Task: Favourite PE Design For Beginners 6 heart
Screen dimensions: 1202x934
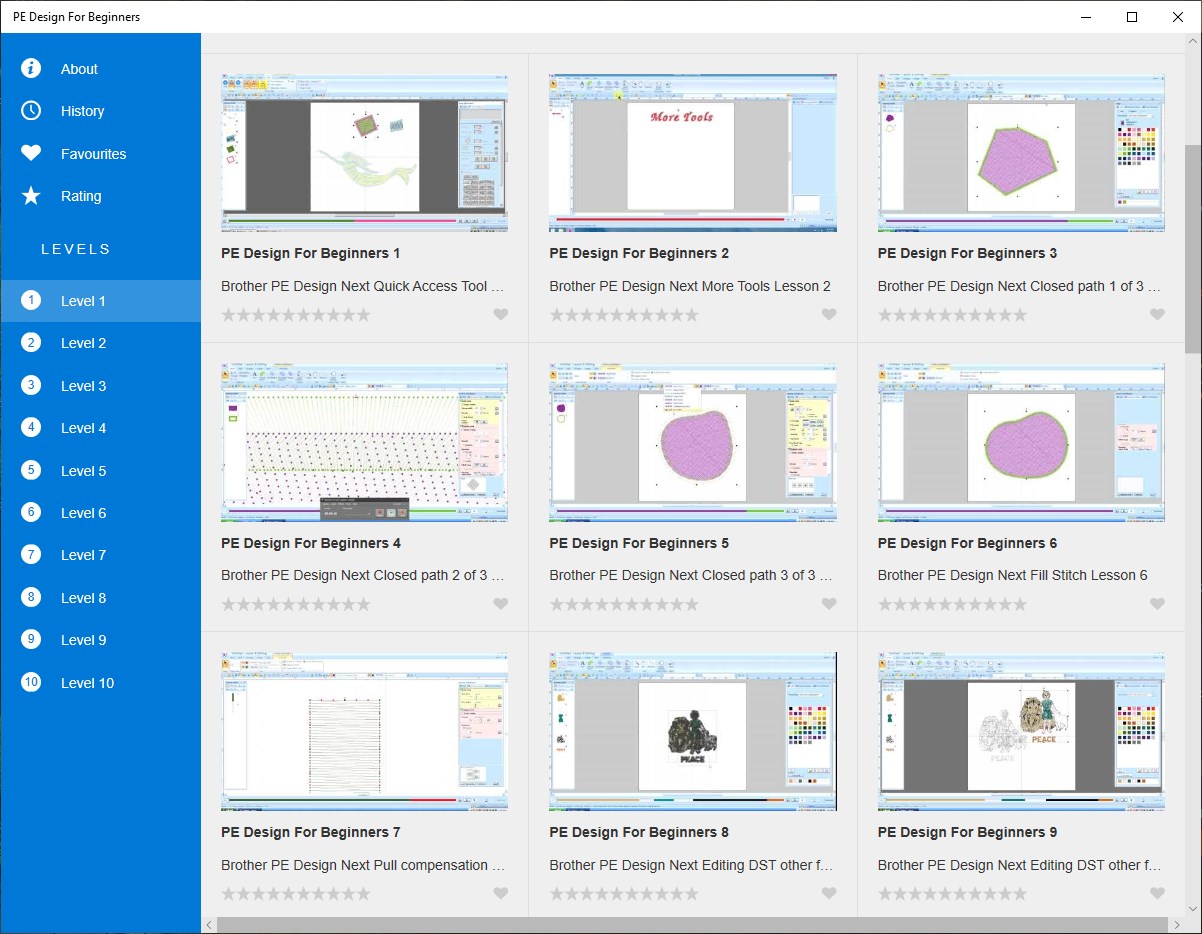Action: point(1157,604)
